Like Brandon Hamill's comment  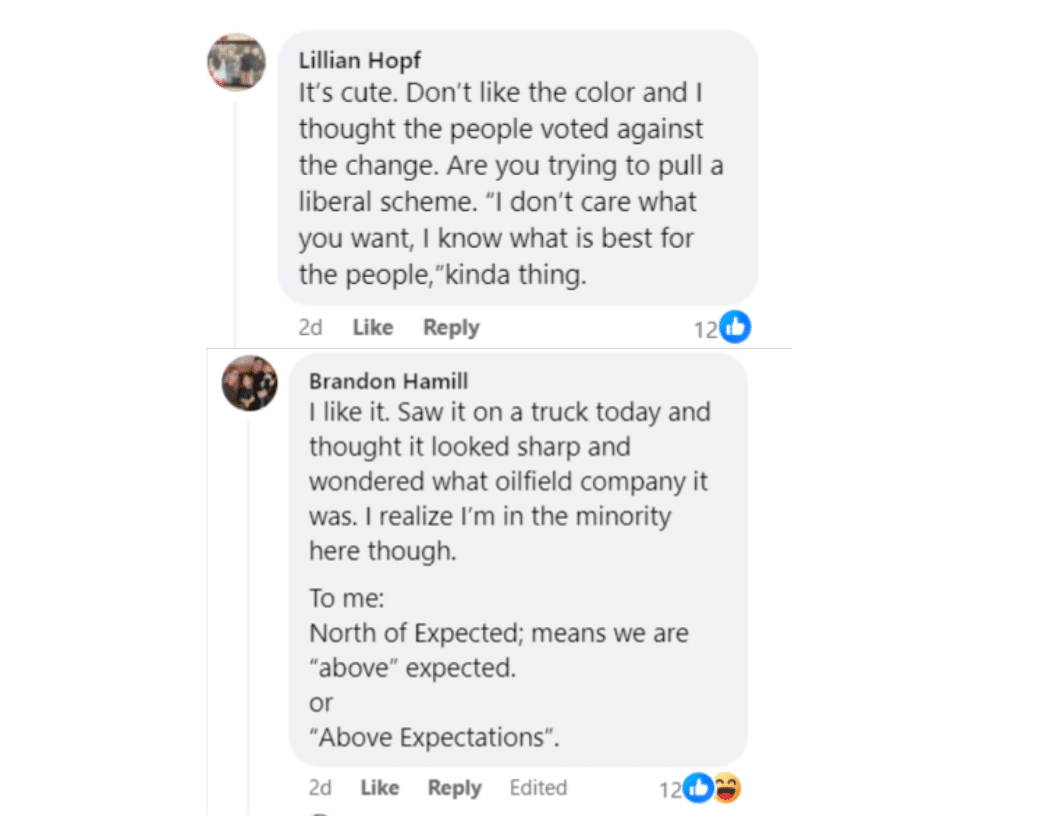pos(379,788)
